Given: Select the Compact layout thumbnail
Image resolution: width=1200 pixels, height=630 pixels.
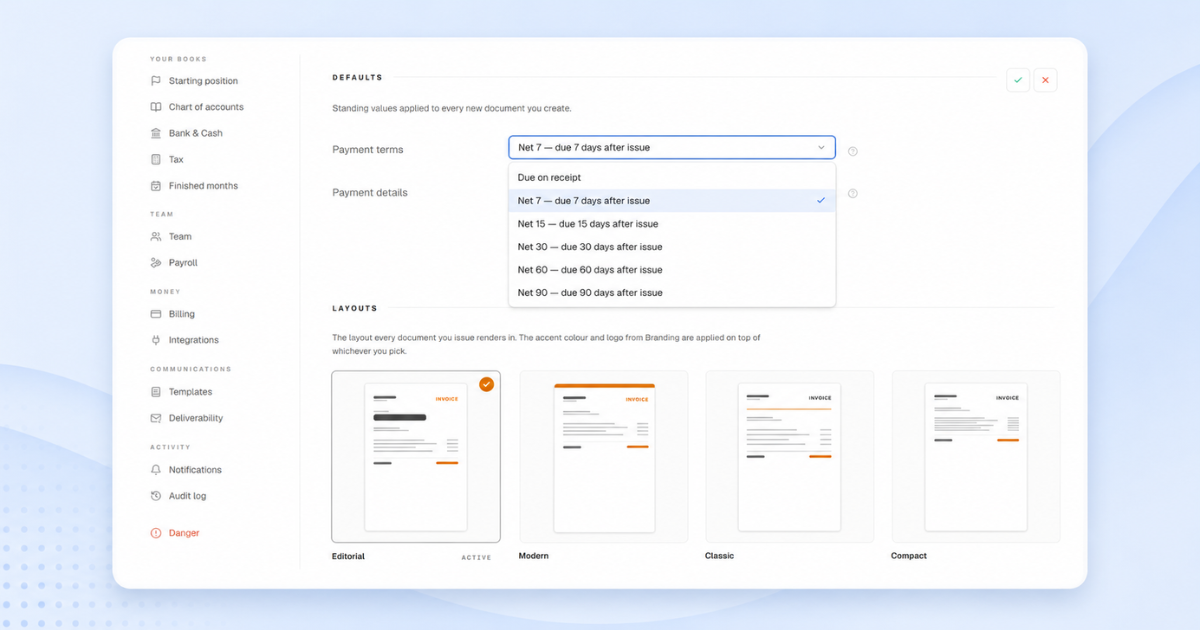Looking at the screenshot, I should (976, 457).
